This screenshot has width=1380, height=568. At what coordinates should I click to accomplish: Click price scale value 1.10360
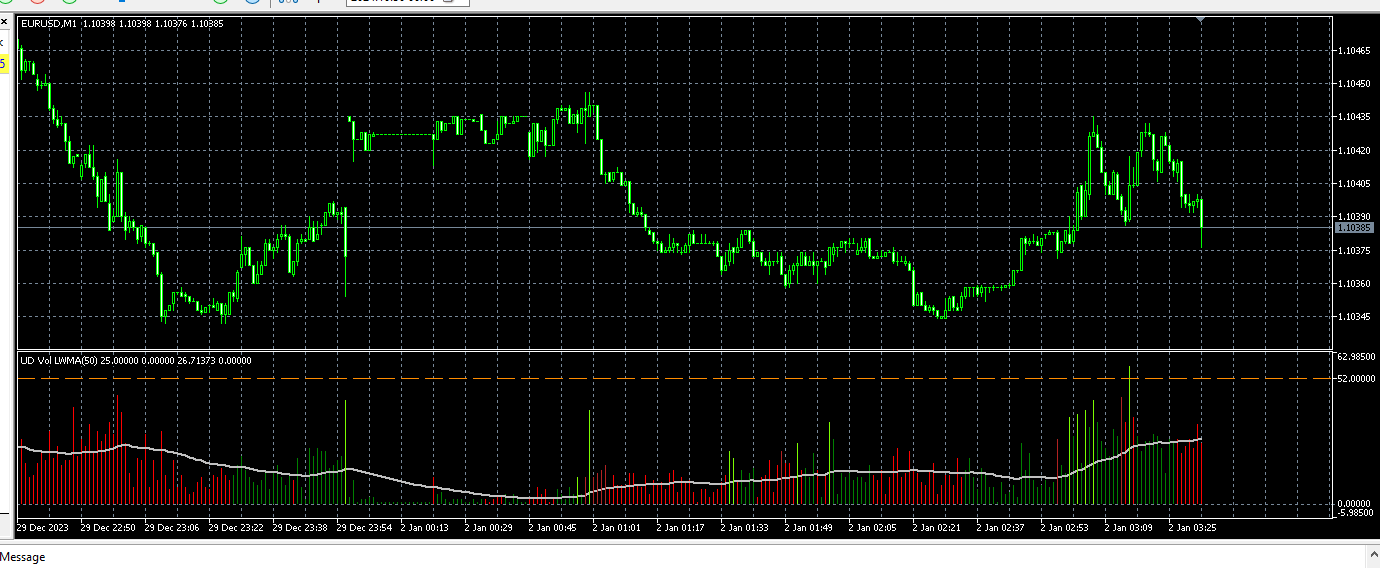pos(1356,283)
